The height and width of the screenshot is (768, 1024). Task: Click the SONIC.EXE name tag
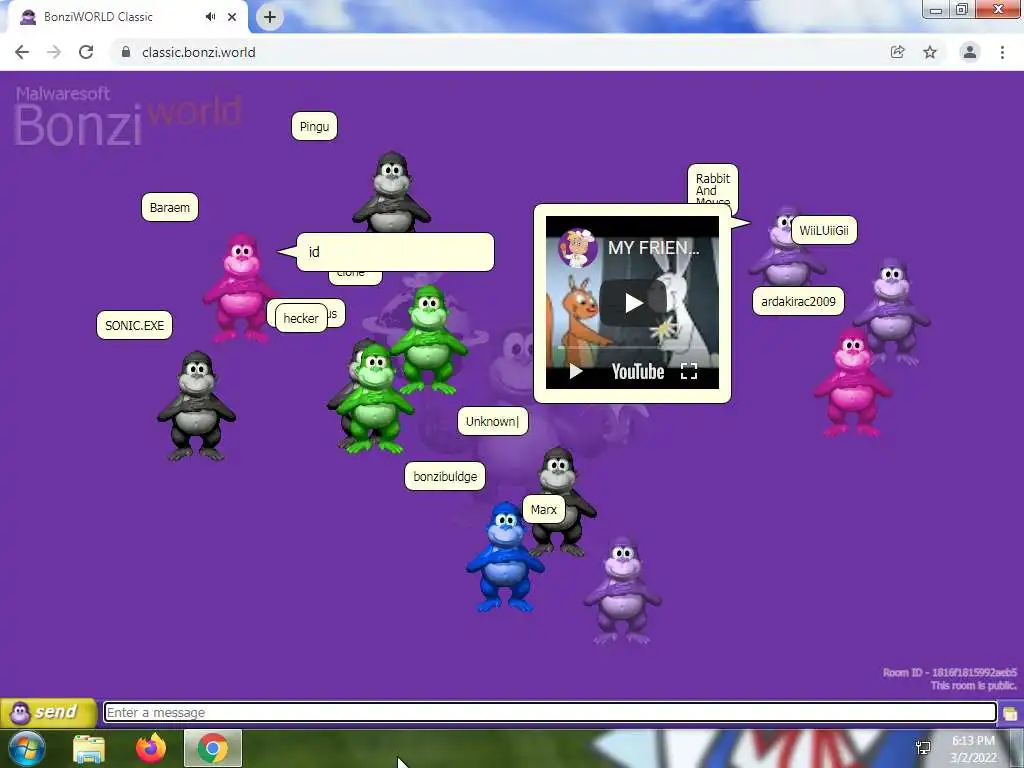[x=135, y=325]
